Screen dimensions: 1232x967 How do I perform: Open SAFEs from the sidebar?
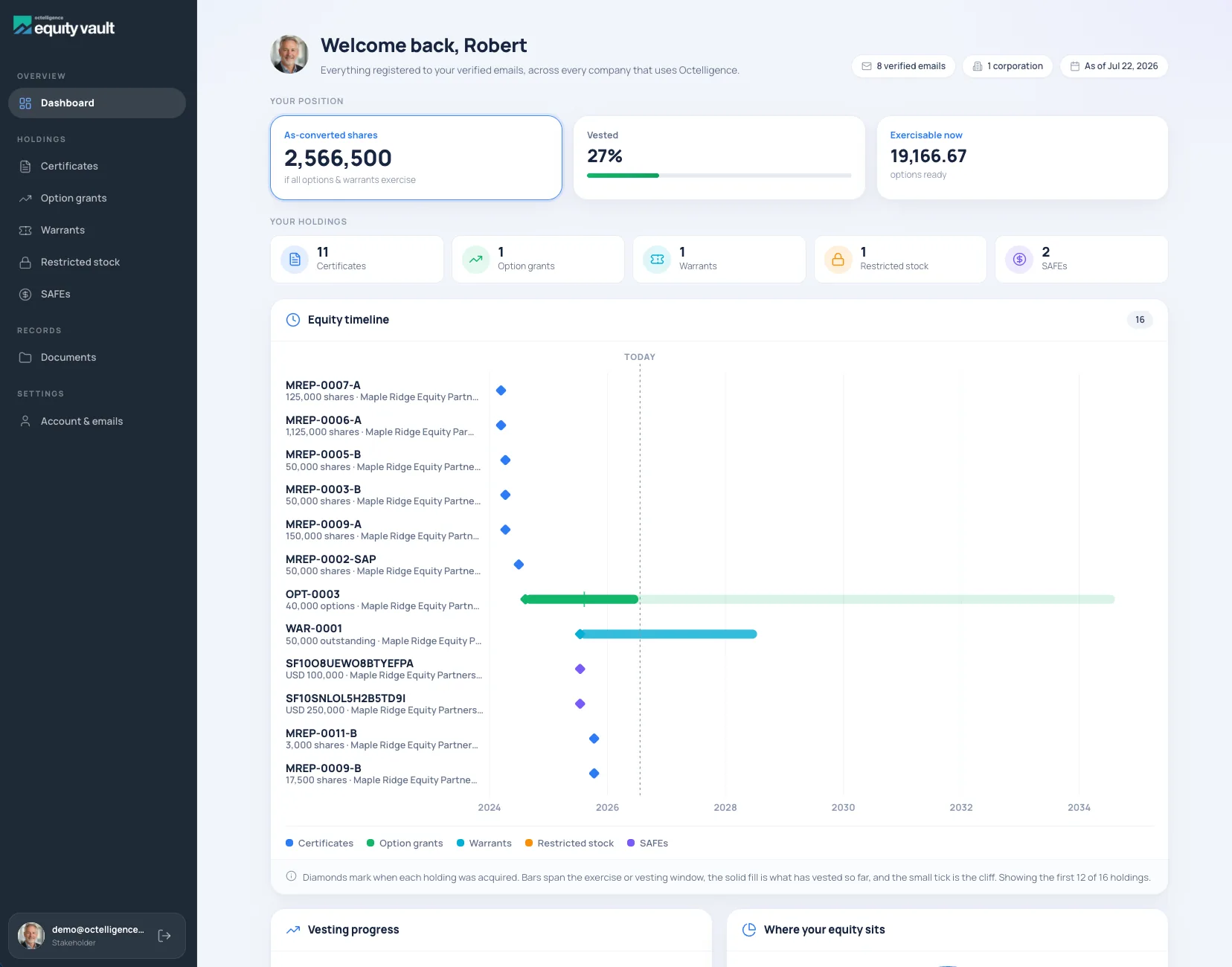click(x=97, y=294)
